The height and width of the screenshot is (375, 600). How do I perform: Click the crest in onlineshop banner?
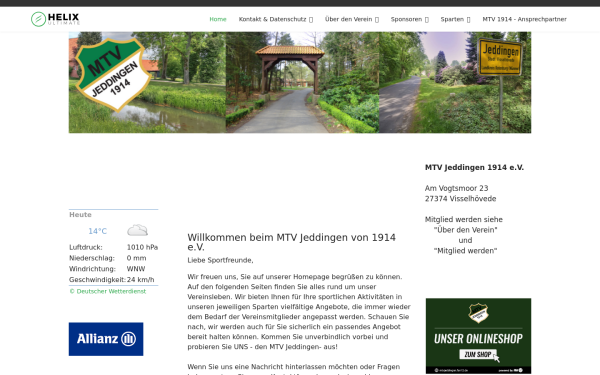478,313
